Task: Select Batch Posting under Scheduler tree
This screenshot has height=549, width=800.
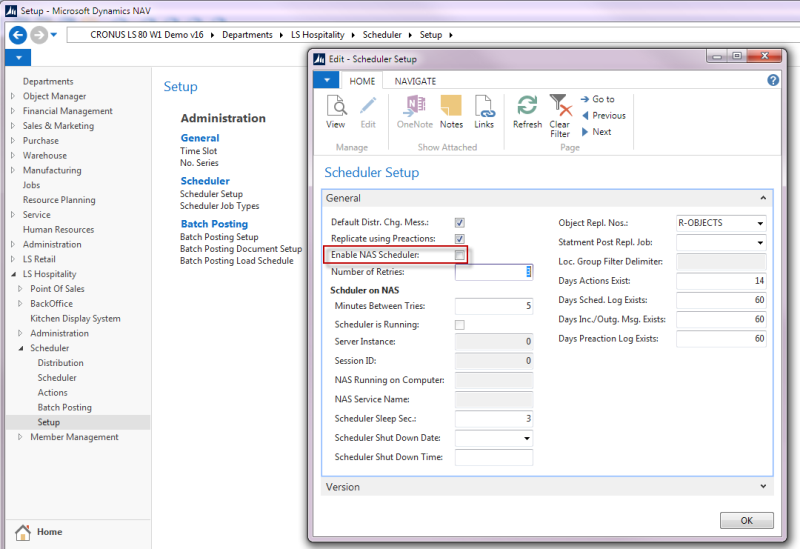Action: pos(65,407)
